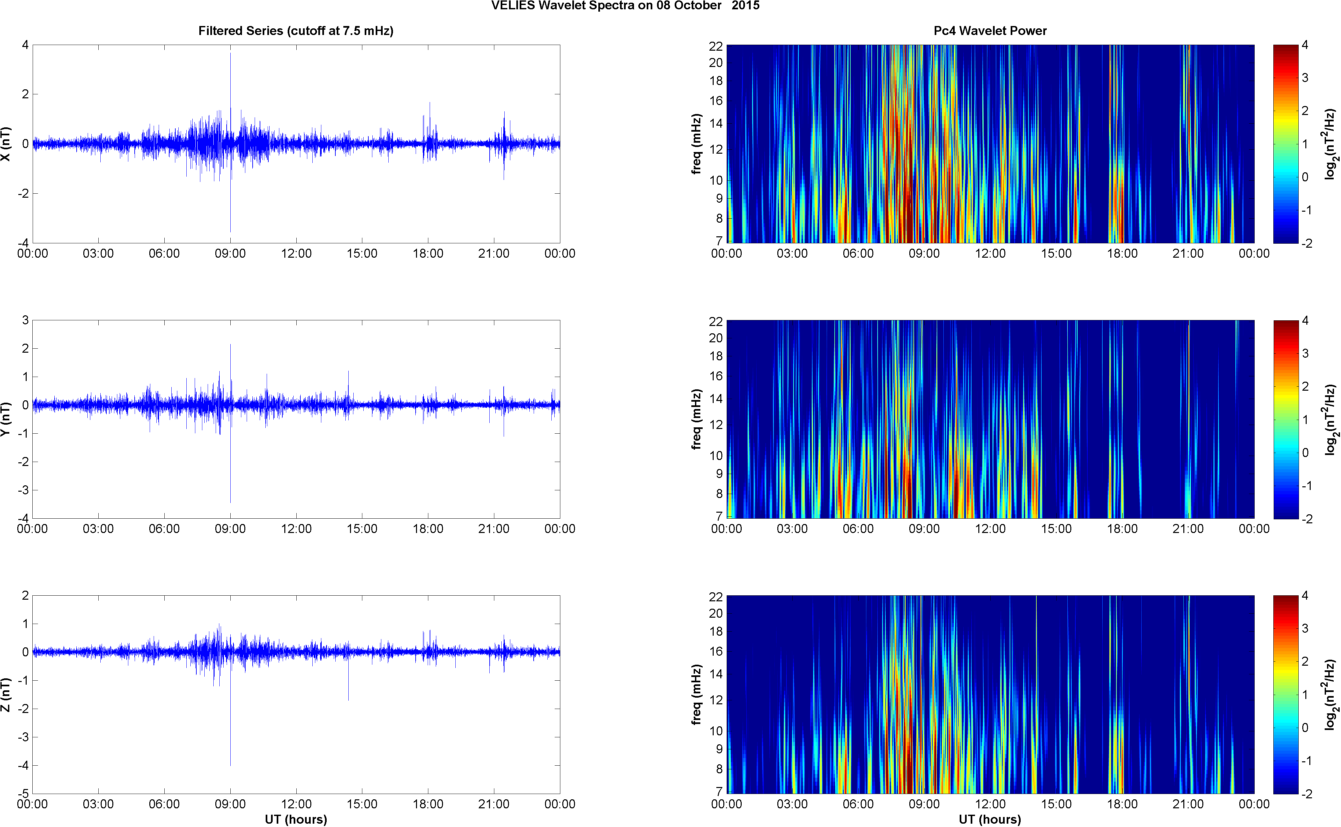The width and height of the screenshot is (1341, 827).
Task: Click the 09:00 tick under the X series plot
Action: [x=230, y=254]
